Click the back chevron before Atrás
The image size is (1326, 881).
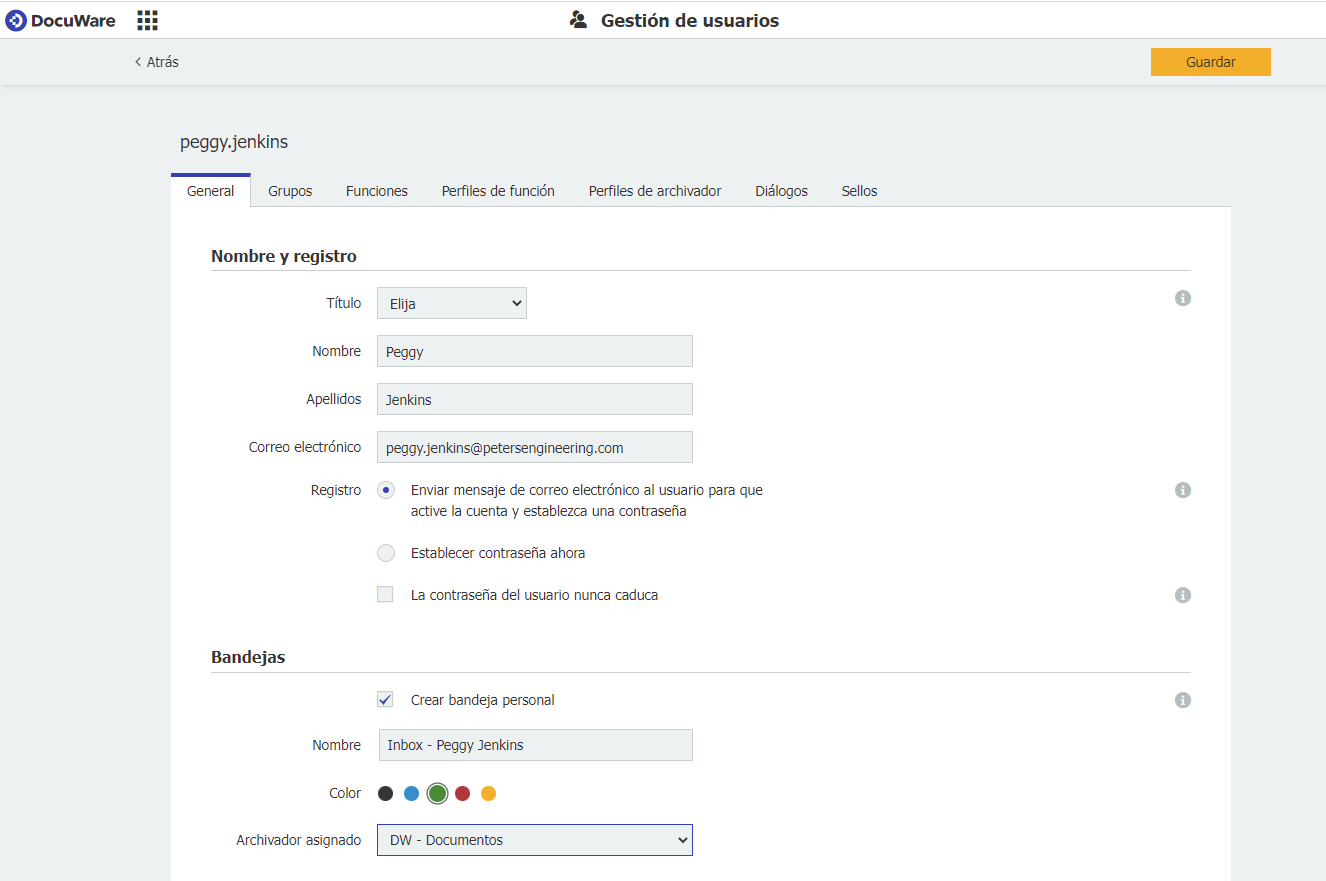137,61
